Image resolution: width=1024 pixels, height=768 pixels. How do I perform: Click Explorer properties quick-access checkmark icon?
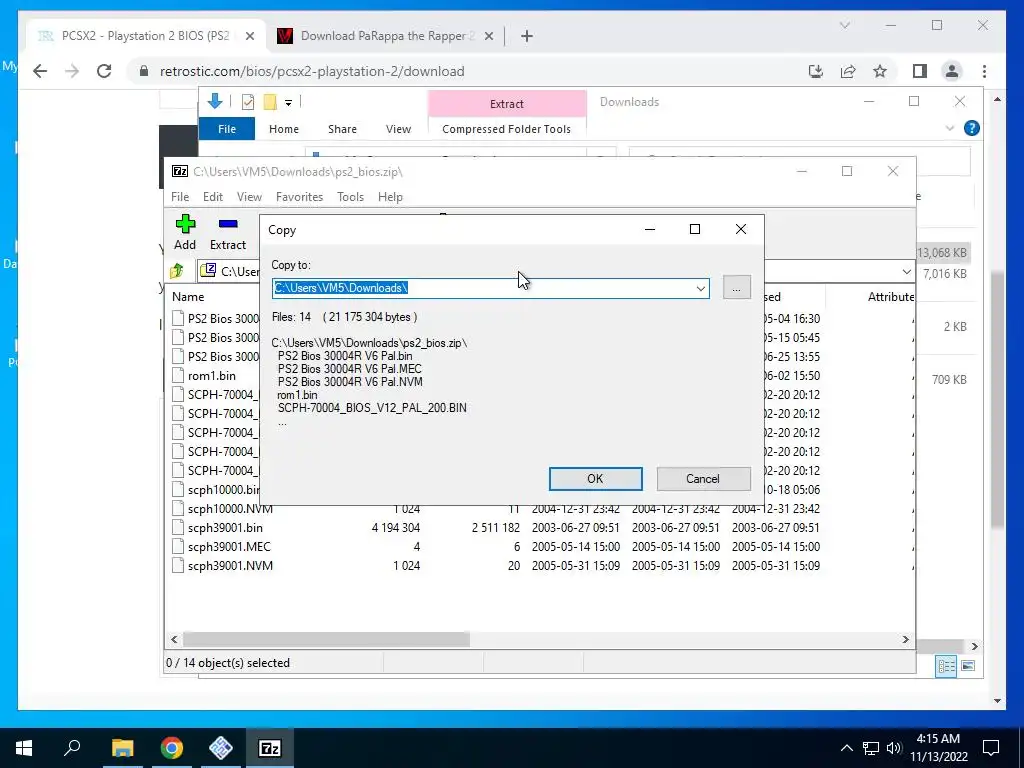(x=248, y=102)
